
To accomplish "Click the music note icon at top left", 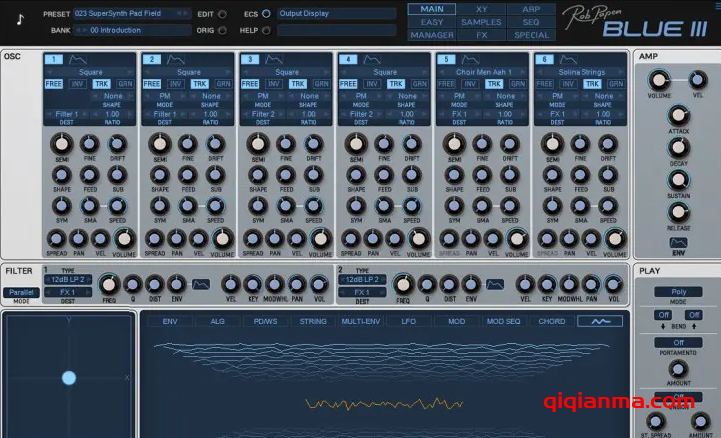I will [20, 20].
